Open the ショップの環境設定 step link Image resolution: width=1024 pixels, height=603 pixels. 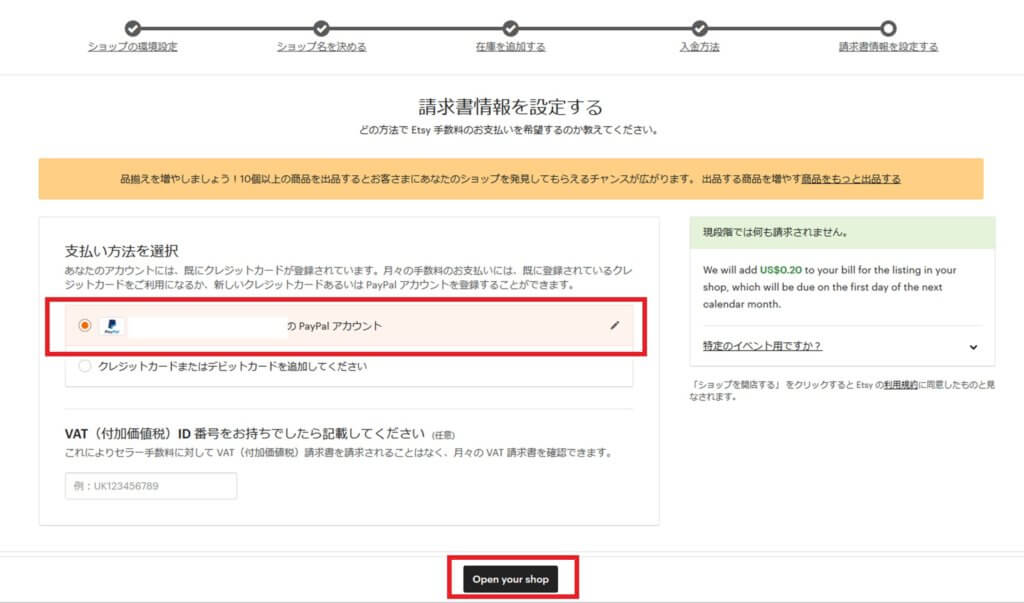[x=133, y=46]
